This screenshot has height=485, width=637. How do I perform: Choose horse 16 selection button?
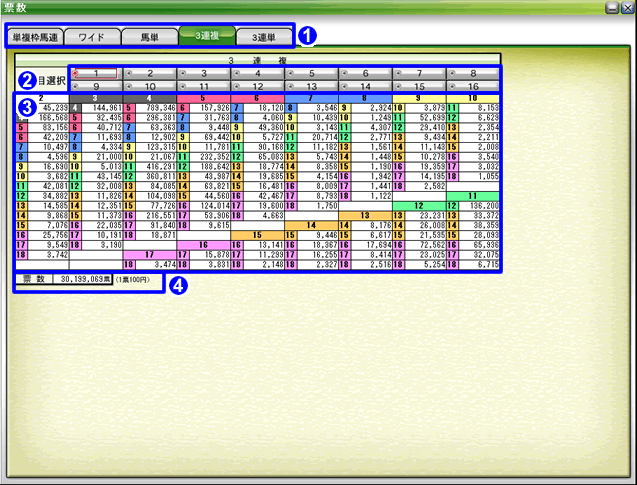click(x=473, y=86)
